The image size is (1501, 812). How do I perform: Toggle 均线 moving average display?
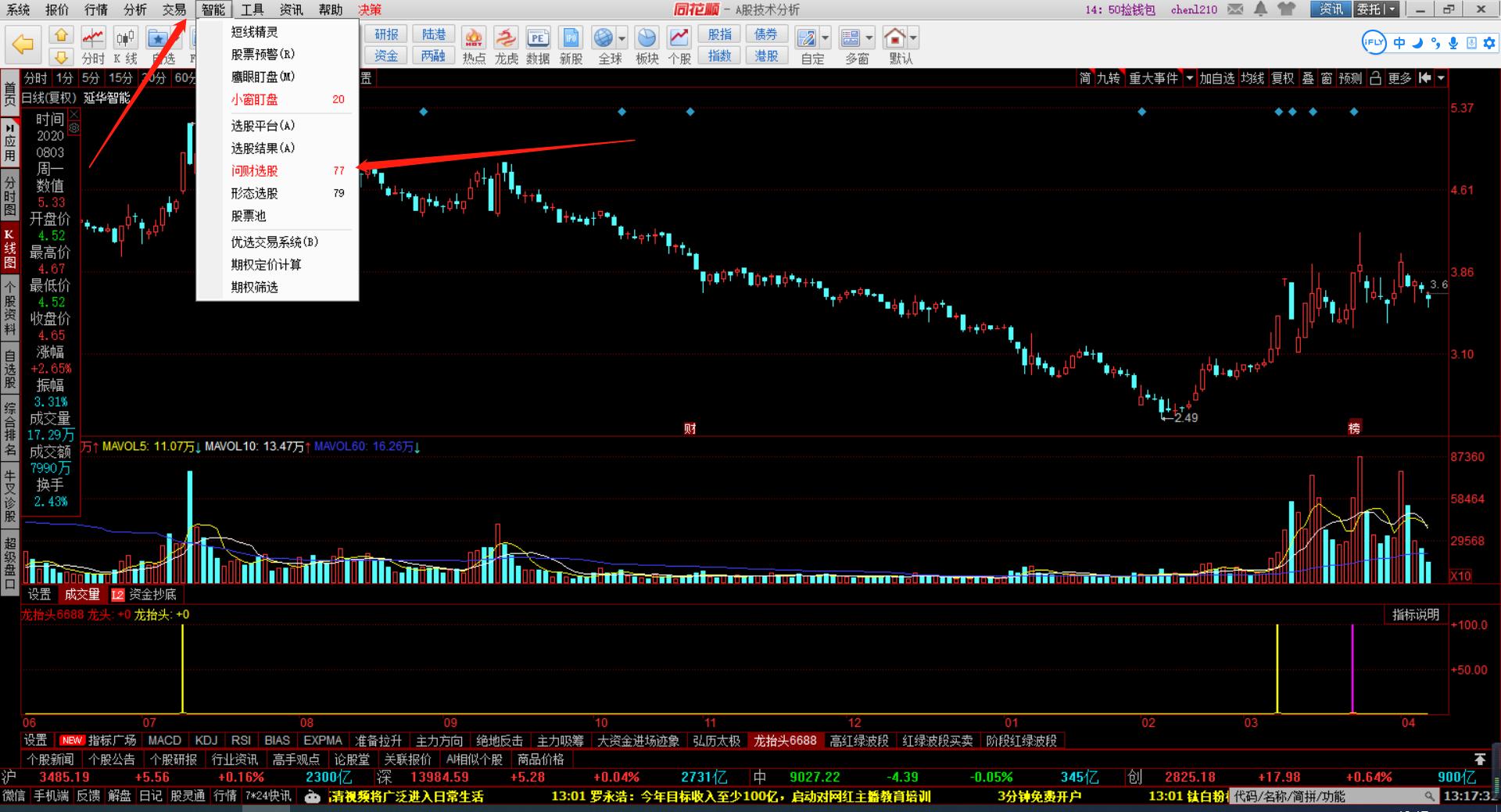pyautogui.click(x=1252, y=78)
